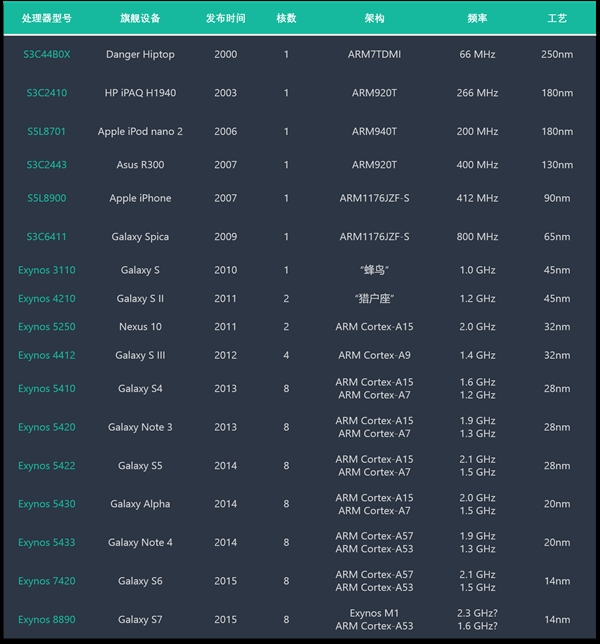This screenshot has width=600, height=644.
Task: Click the Galaxy Note 4 device cell
Action: point(140,542)
